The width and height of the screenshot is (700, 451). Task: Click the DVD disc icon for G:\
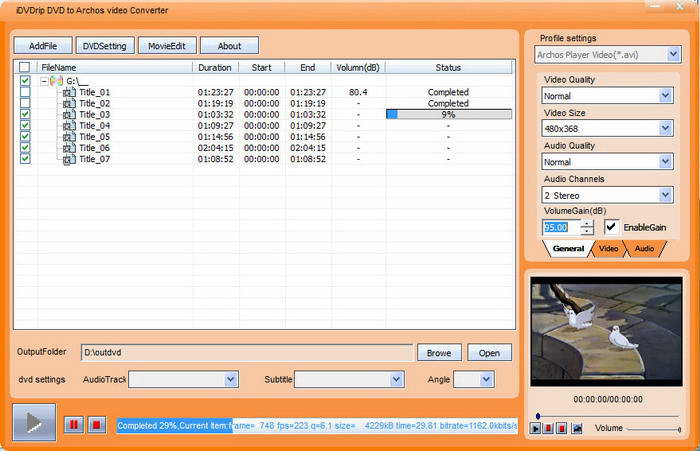click(x=57, y=81)
